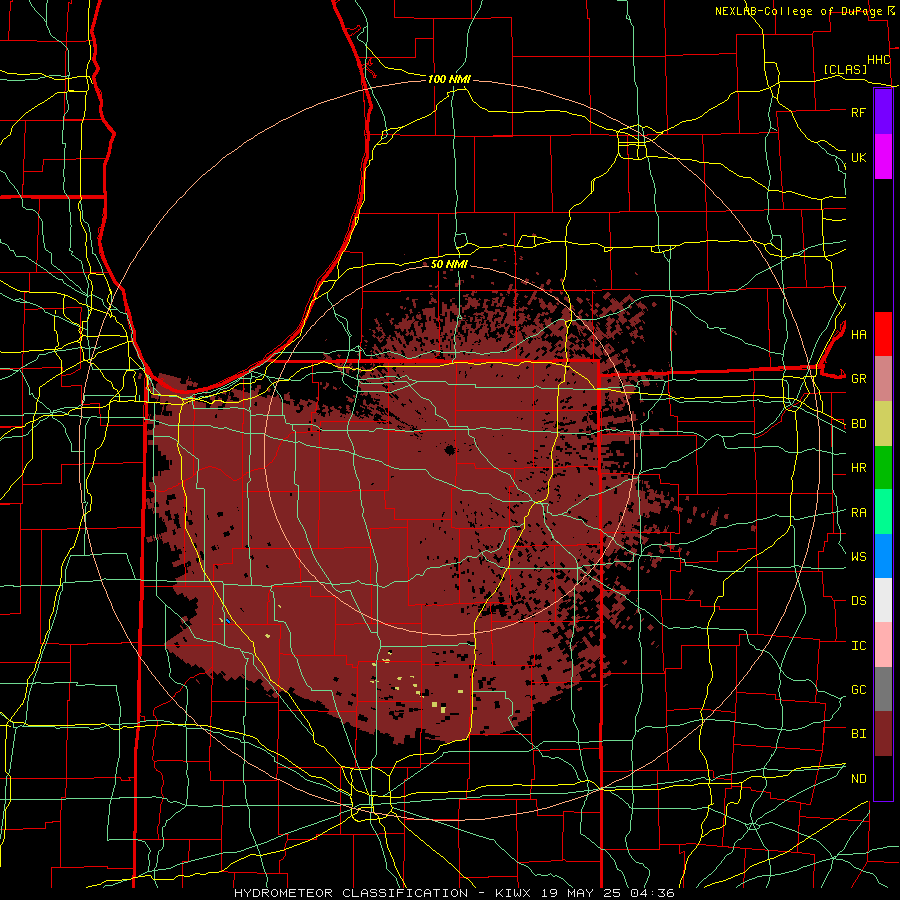900x900 pixels.
Task: Click the GC legend label
Action: 859,690
